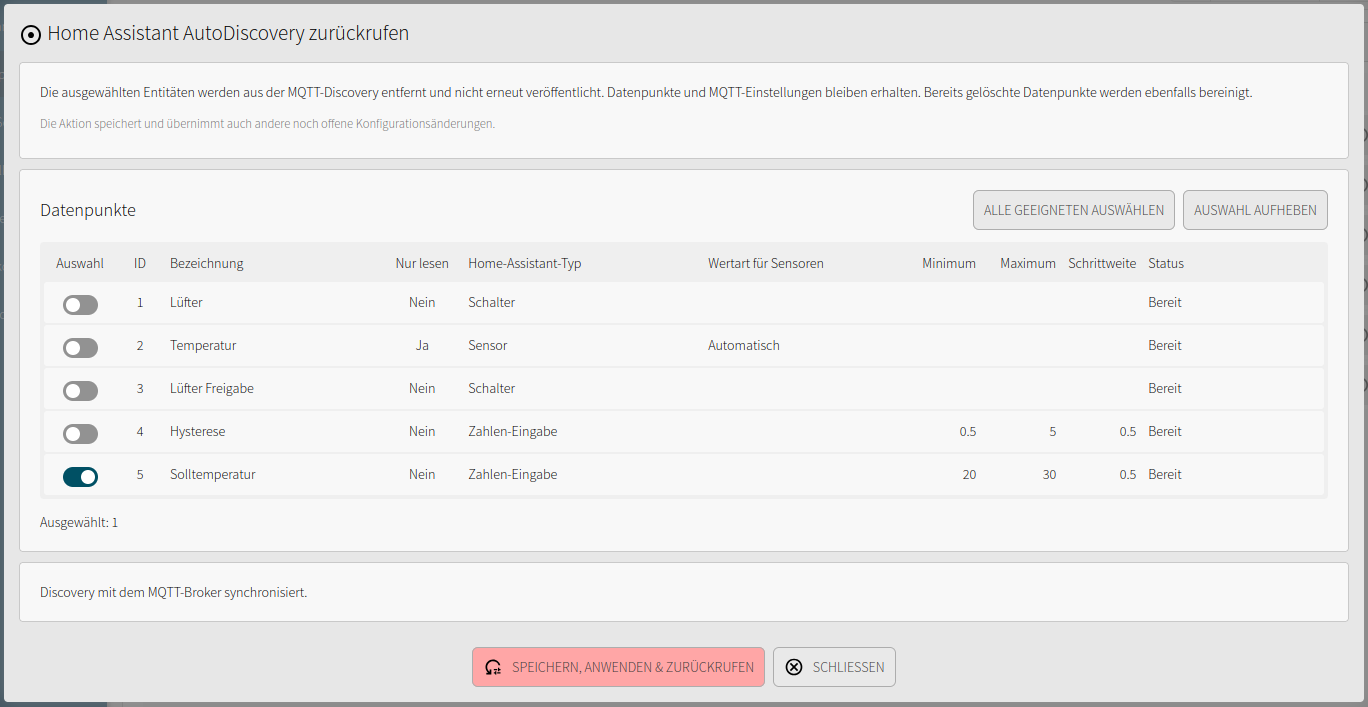Screen dimensions: 1368x707
Task: Click the 'Datenpunkte' section heading
Action: pyautogui.click(x=88, y=210)
